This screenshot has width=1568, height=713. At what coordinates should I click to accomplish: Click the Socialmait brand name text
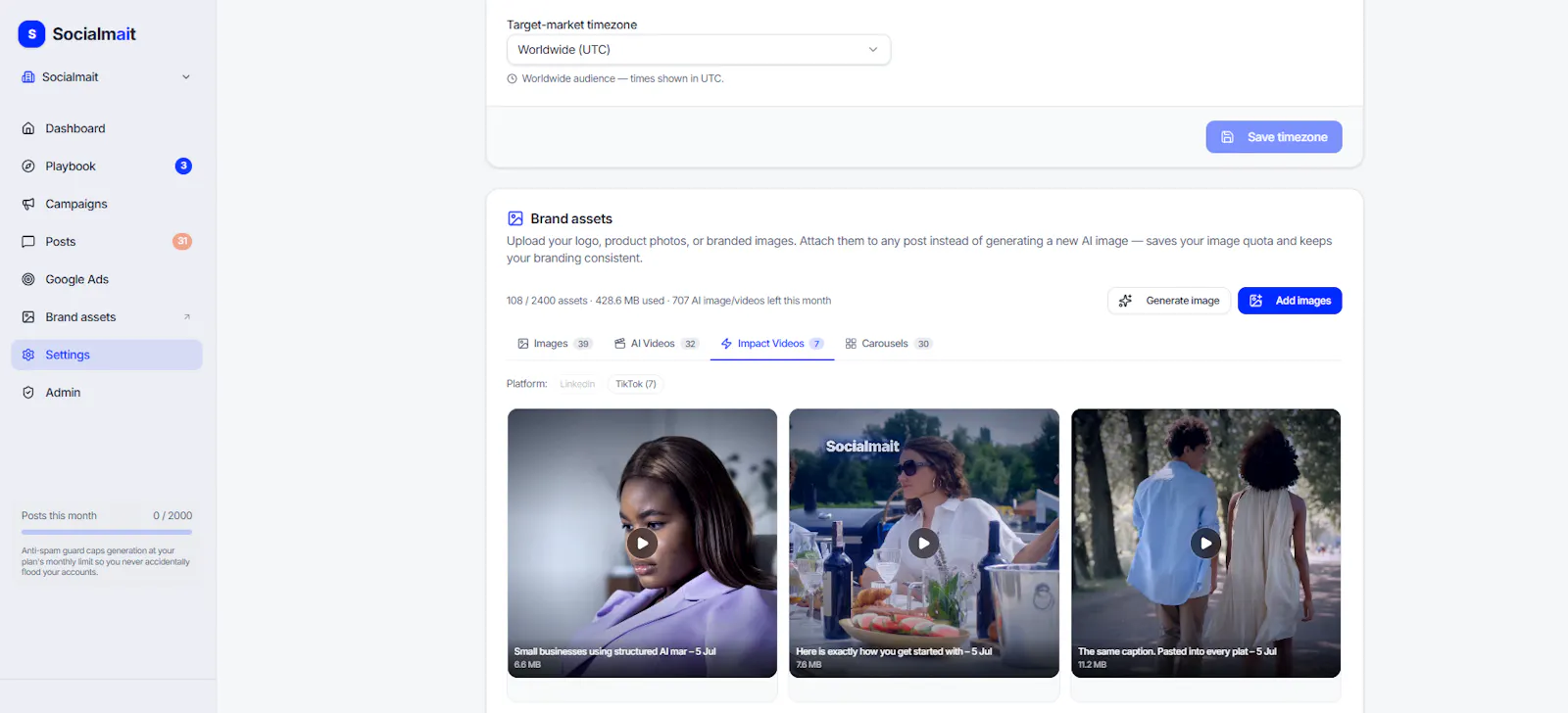pos(94,34)
